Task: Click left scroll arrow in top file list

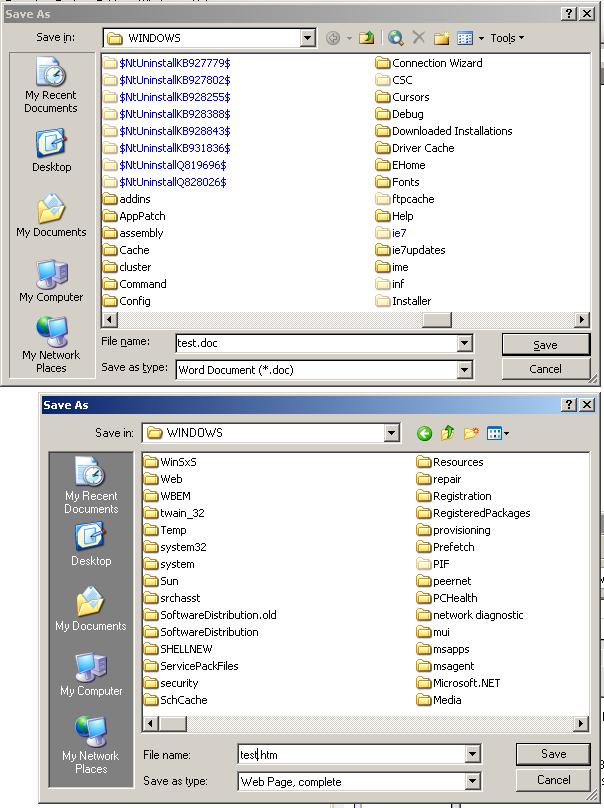Action: click(x=109, y=319)
